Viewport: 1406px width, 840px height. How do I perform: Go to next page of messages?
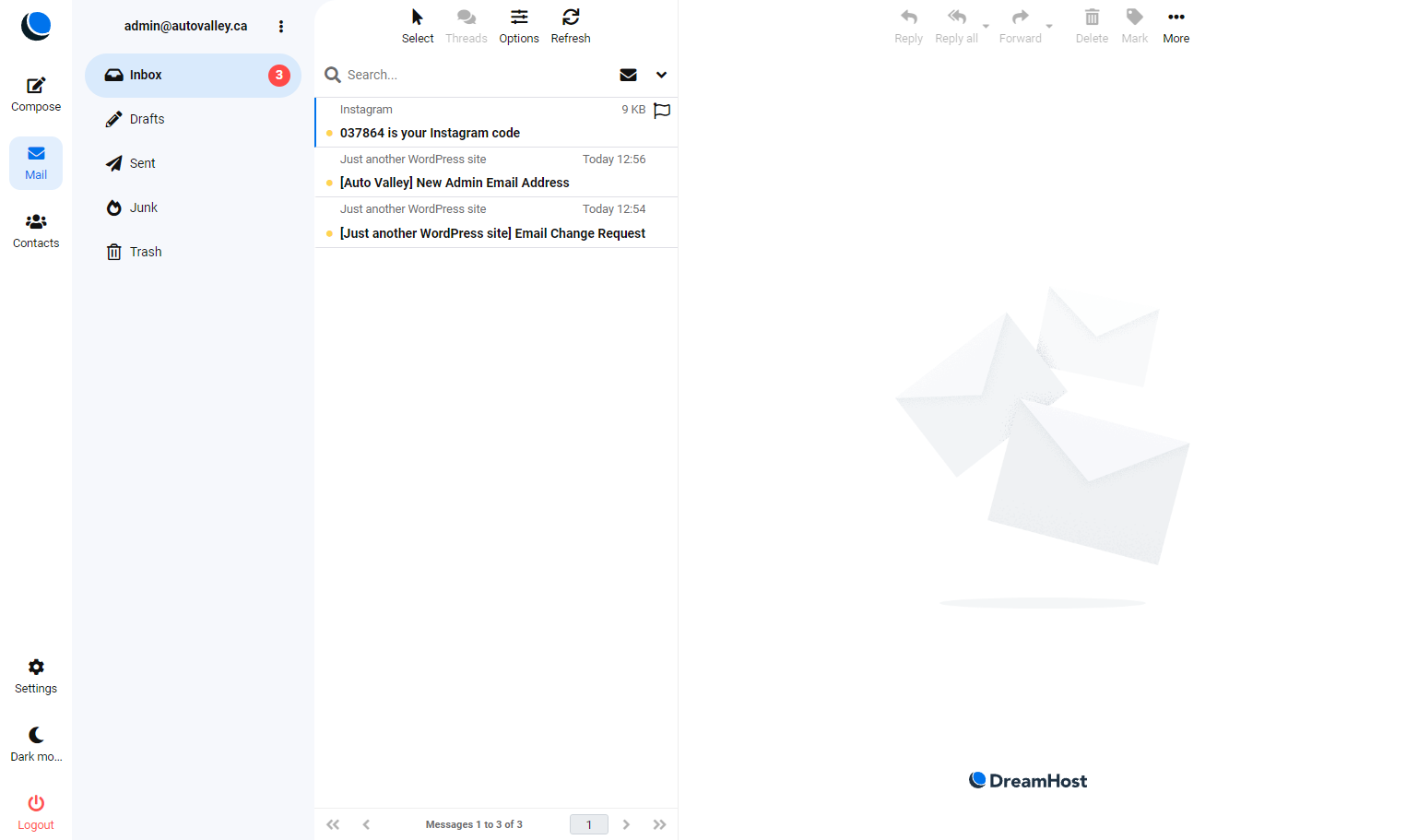point(626,825)
